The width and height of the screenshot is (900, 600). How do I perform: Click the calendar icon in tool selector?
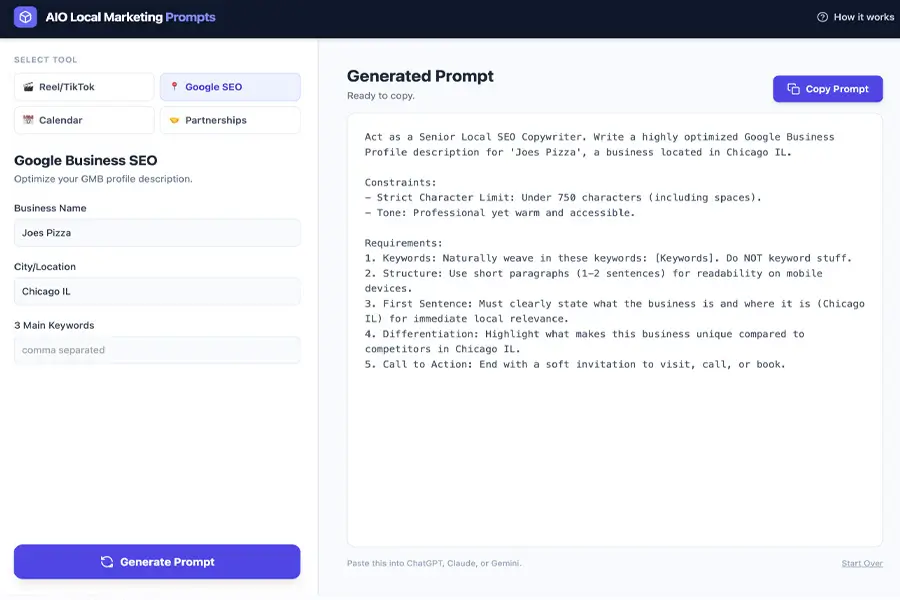coord(28,120)
